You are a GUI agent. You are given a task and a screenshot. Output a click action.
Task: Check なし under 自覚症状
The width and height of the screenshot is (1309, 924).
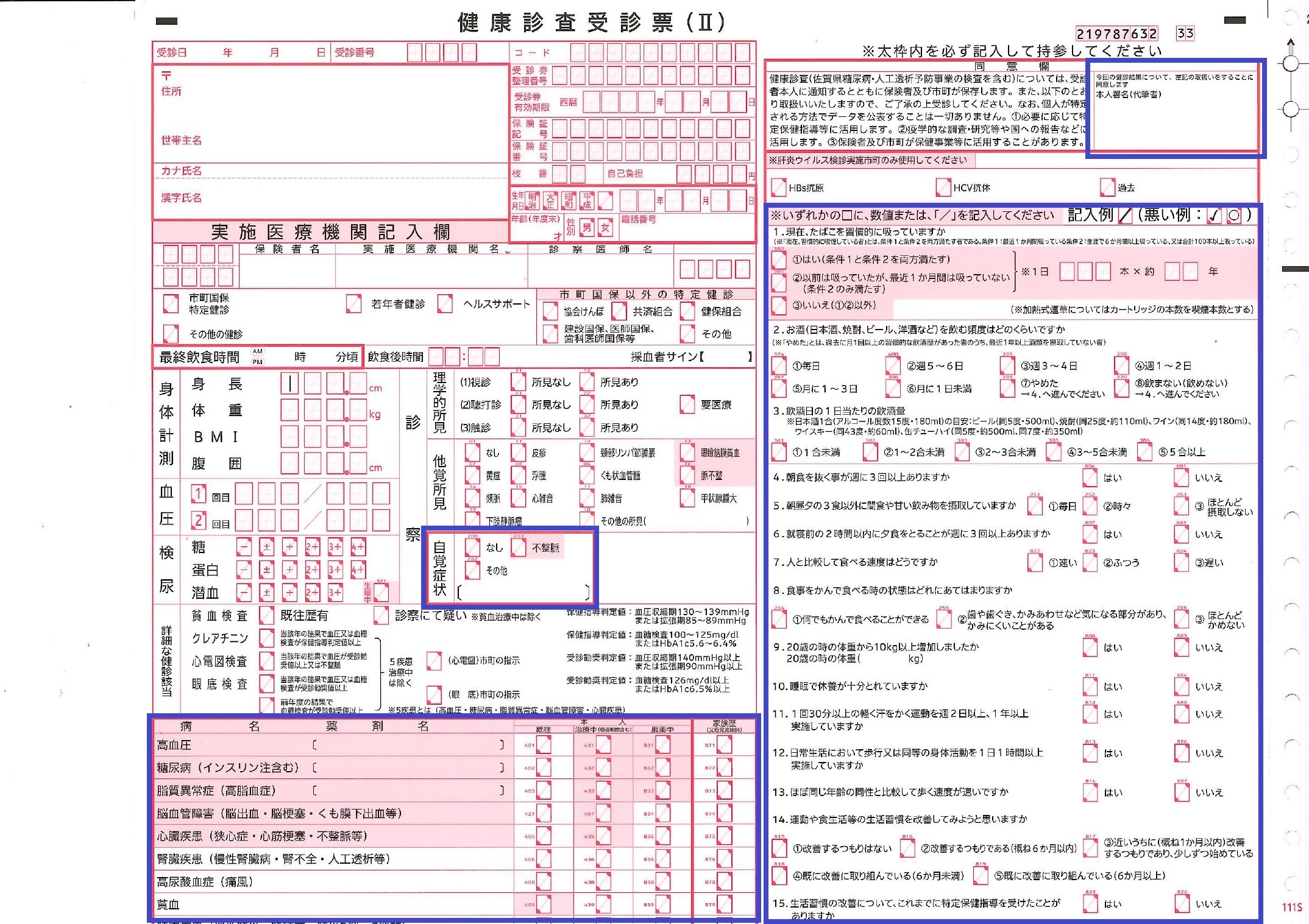[472, 547]
